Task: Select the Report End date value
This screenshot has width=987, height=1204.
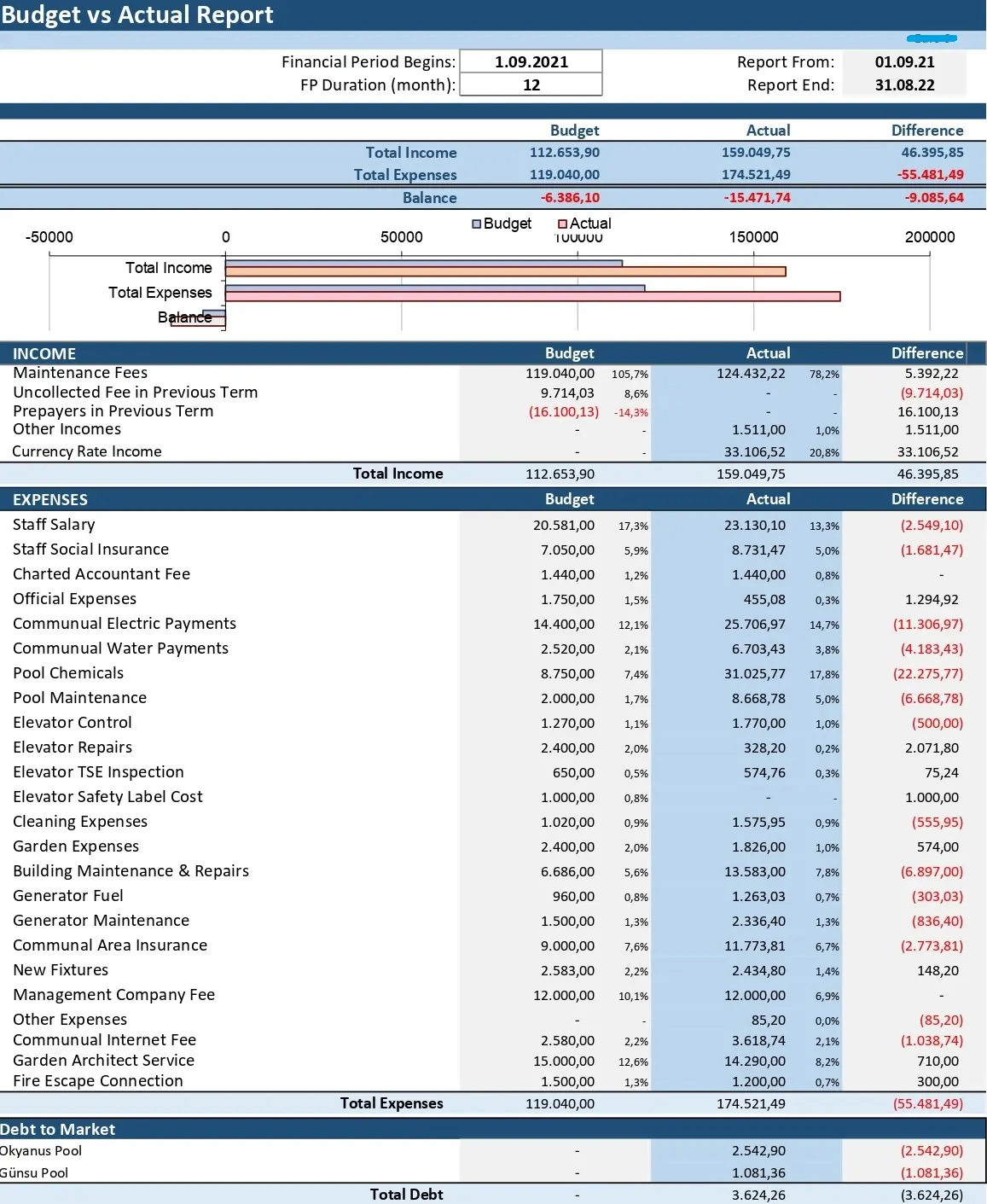Action: pos(904,84)
